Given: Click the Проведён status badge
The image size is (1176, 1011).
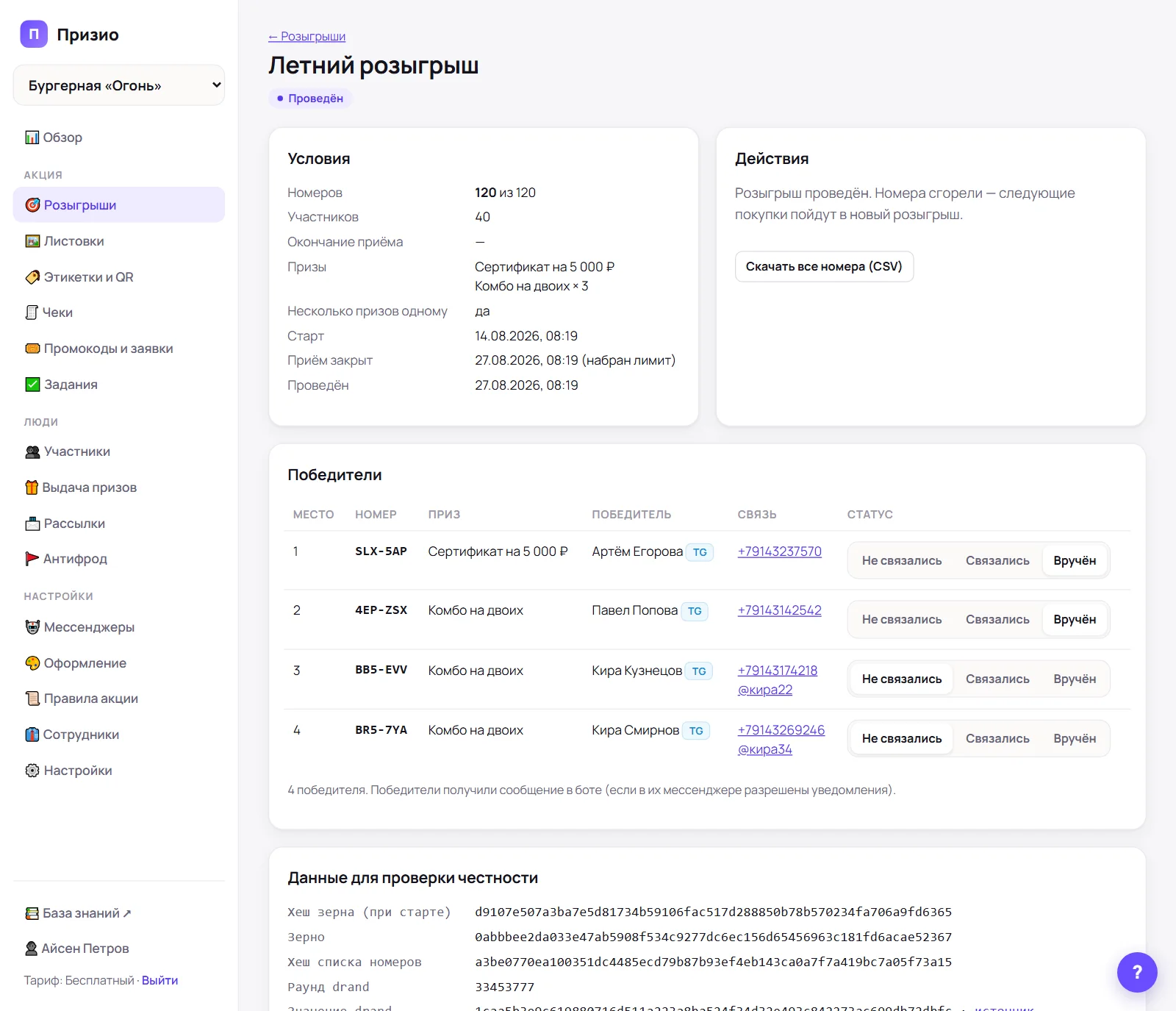Looking at the screenshot, I should (x=310, y=99).
